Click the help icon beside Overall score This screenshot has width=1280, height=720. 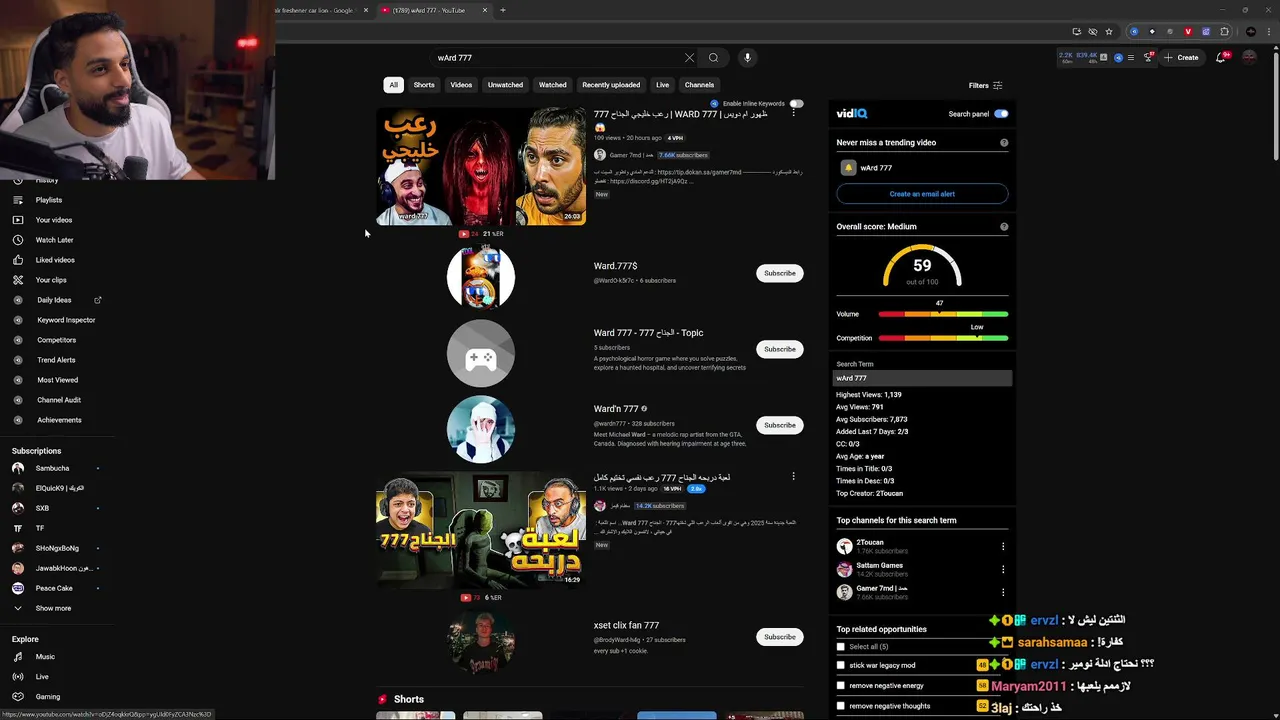click(1004, 227)
